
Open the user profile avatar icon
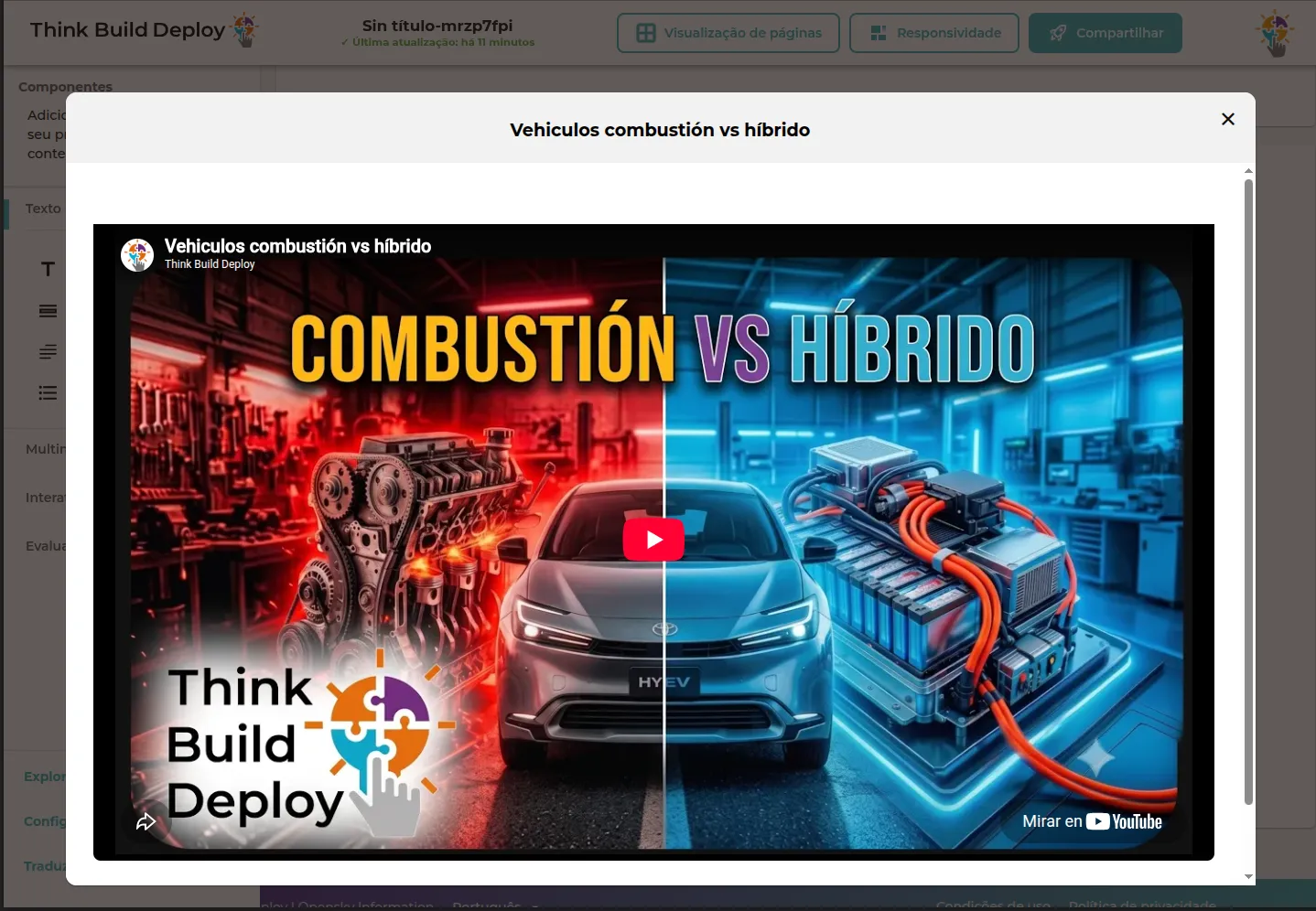tap(1276, 33)
